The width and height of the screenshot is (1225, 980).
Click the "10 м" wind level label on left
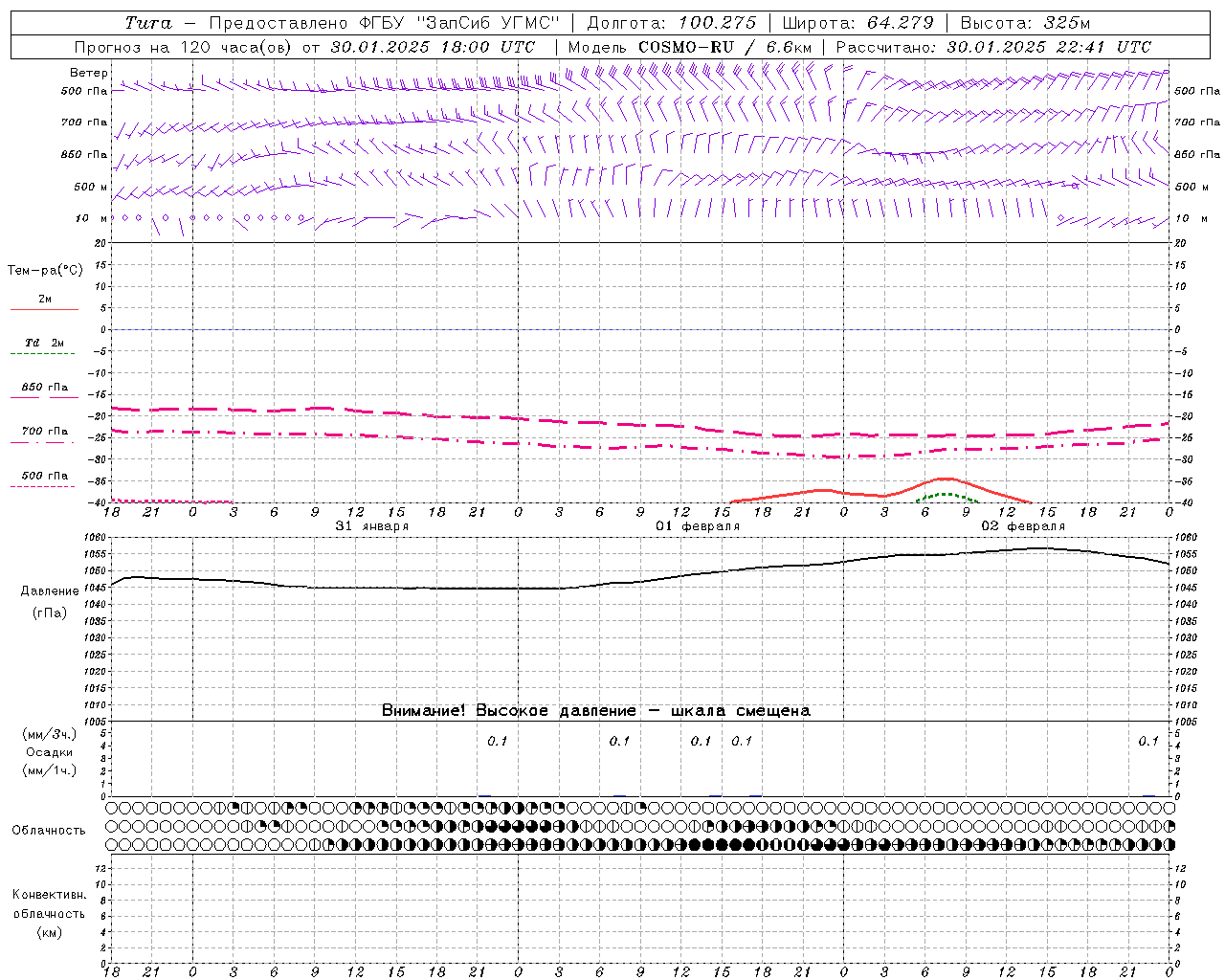92,218
